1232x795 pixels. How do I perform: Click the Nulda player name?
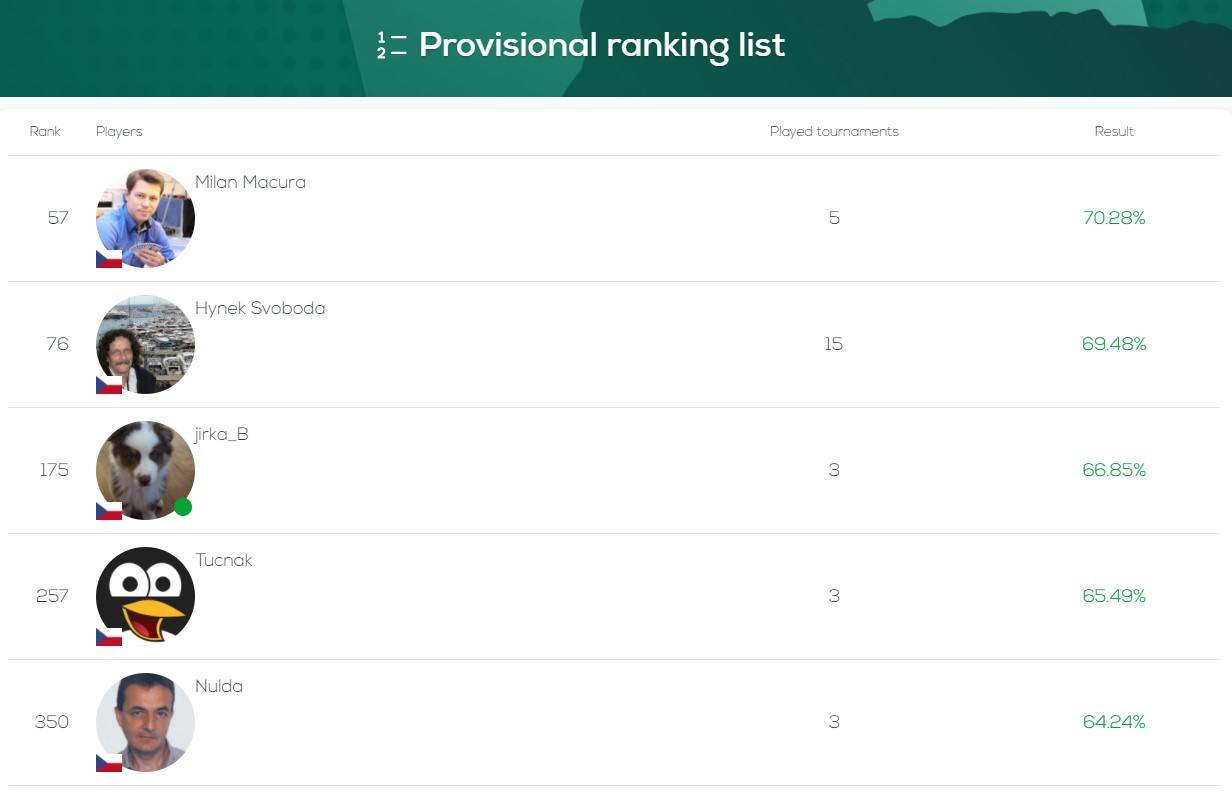pos(219,686)
